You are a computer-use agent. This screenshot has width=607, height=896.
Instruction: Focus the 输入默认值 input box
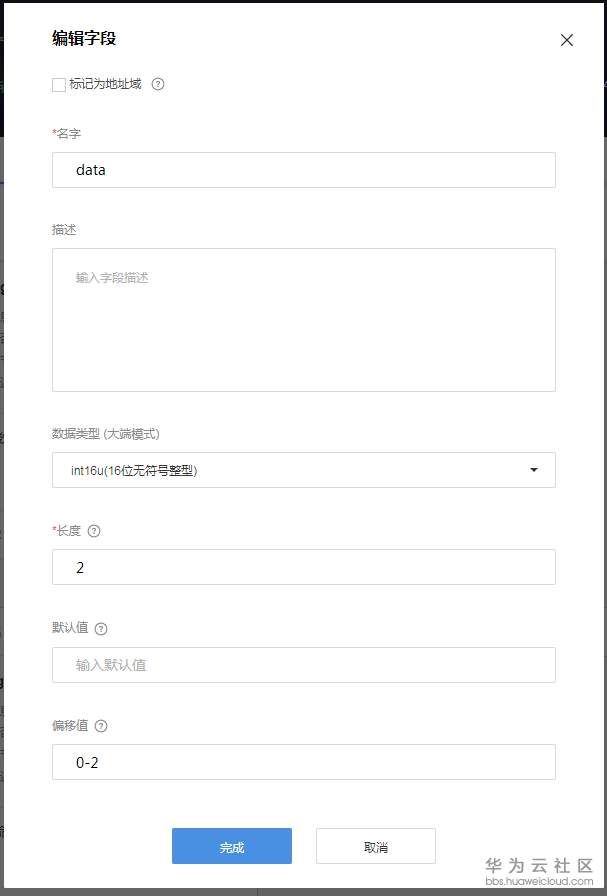tap(303, 665)
